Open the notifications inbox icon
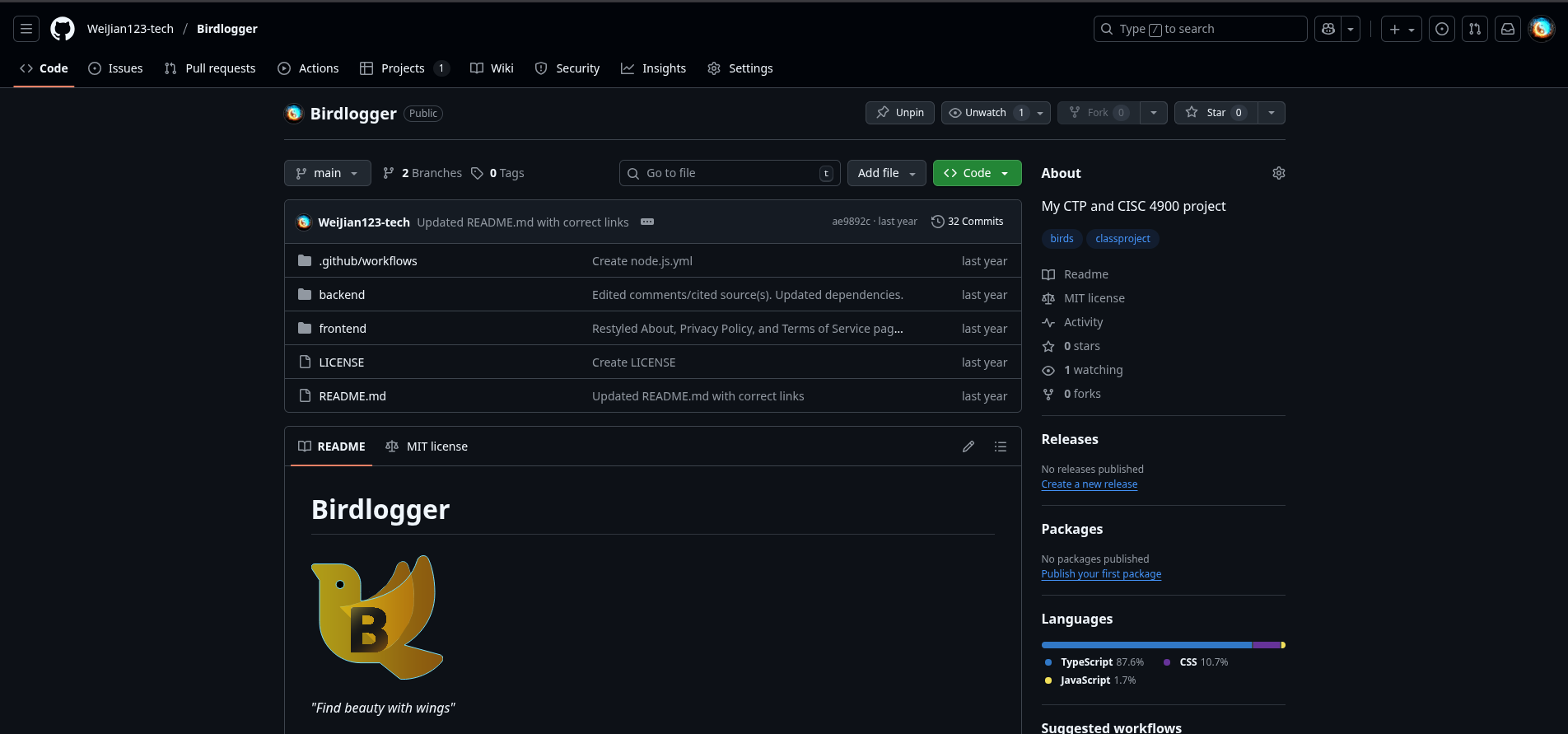Image resolution: width=1568 pixels, height=734 pixels. click(x=1508, y=29)
